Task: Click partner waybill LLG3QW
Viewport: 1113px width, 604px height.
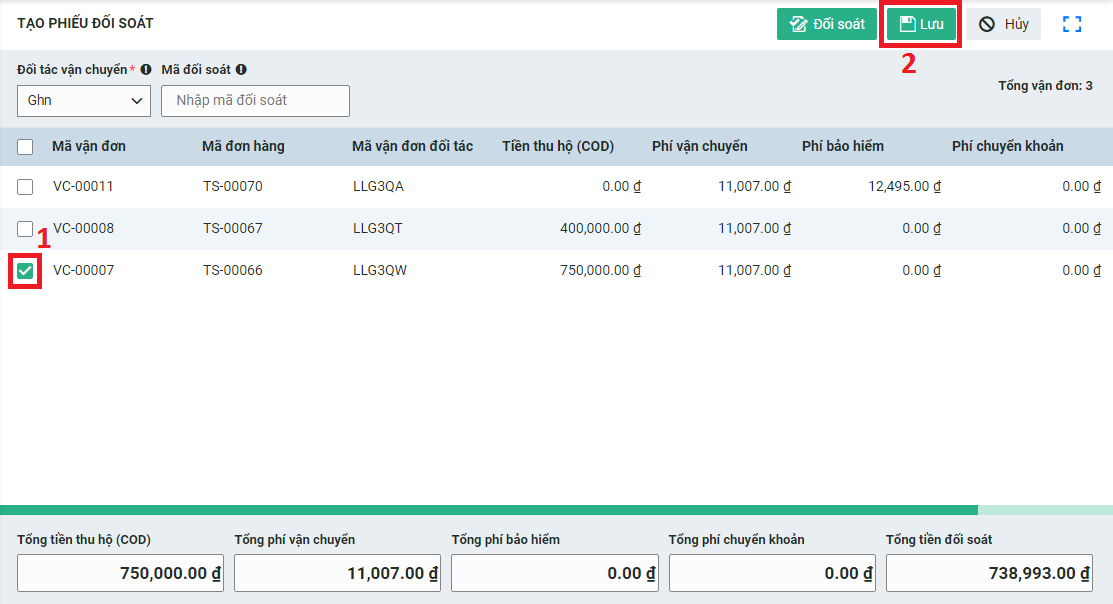Action: (x=380, y=270)
